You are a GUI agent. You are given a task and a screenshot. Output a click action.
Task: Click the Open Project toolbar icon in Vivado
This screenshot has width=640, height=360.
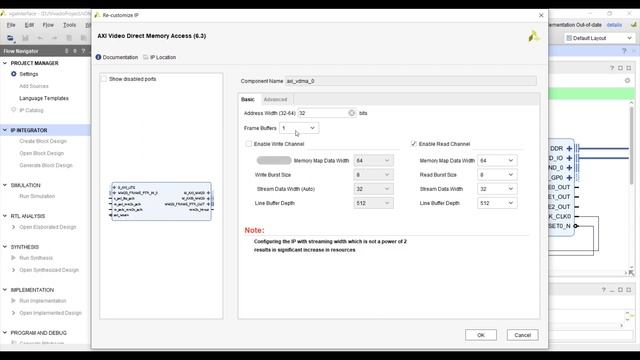11,38
